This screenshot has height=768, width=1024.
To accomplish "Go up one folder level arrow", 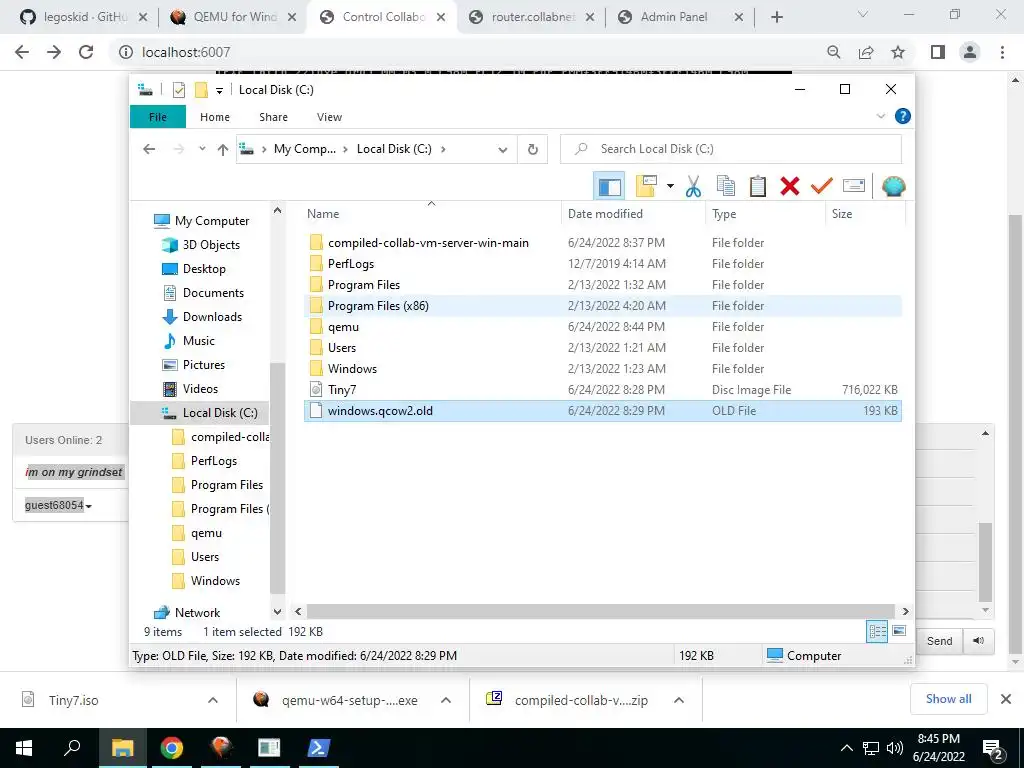I will click(223, 149).
